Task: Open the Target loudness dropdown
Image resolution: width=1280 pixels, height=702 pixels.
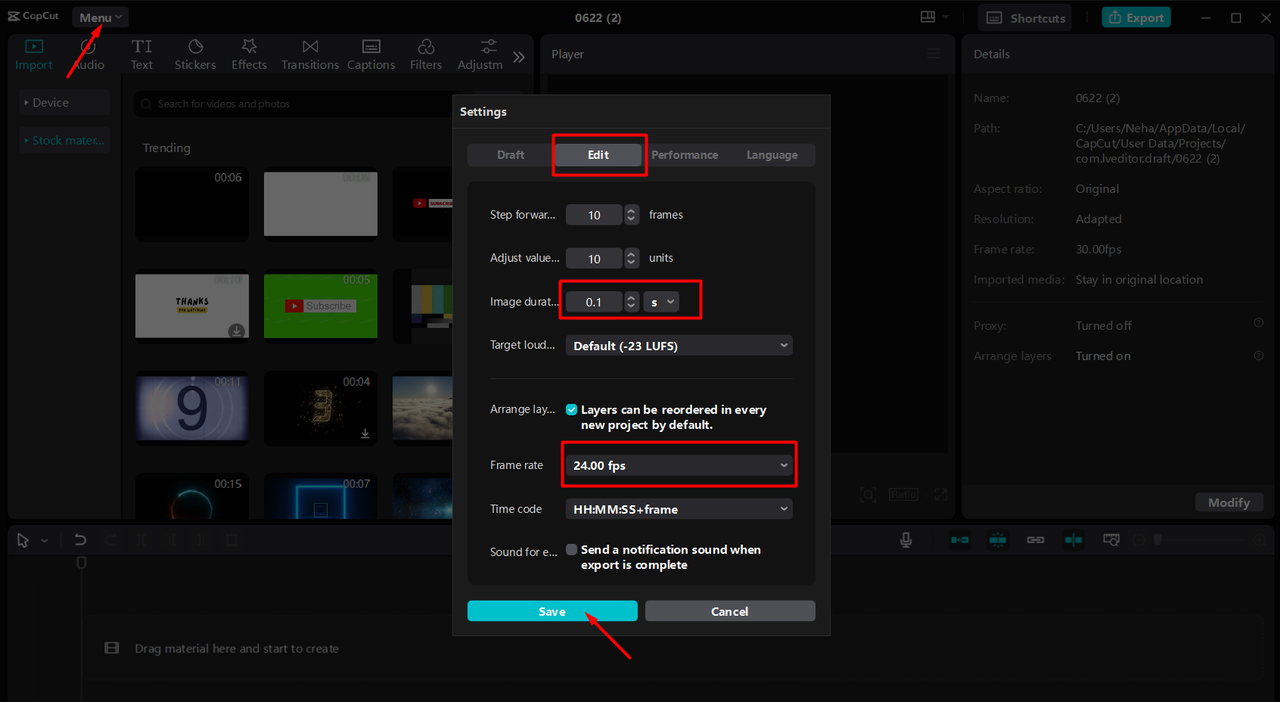Action: coord(679,345)
